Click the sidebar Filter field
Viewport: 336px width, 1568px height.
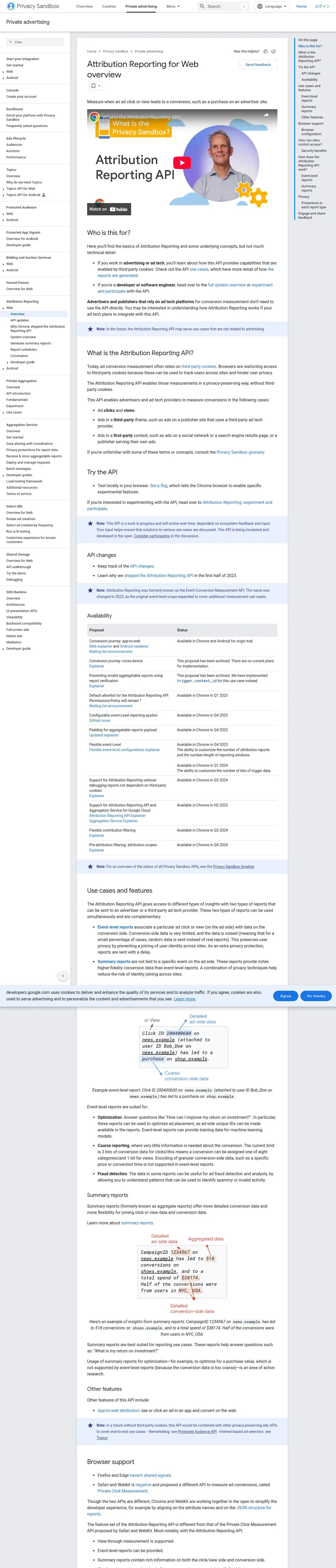tap(35, 42)
